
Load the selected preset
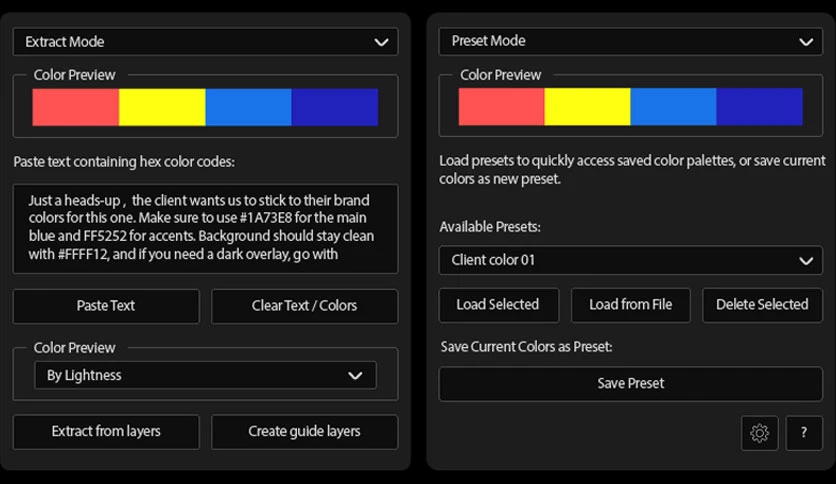pos(499,305)
